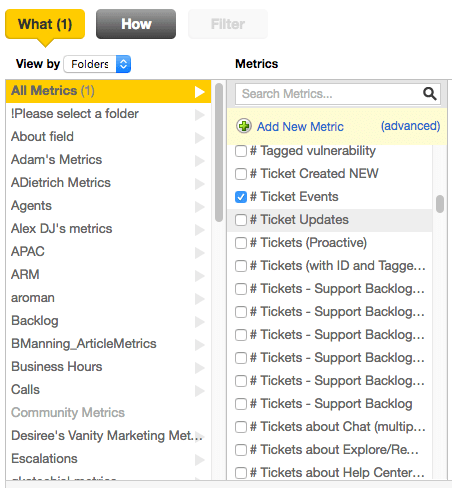Screen dimensions: 452x488
Task: Expand the About field folder arrow
Action: point(200,138)
